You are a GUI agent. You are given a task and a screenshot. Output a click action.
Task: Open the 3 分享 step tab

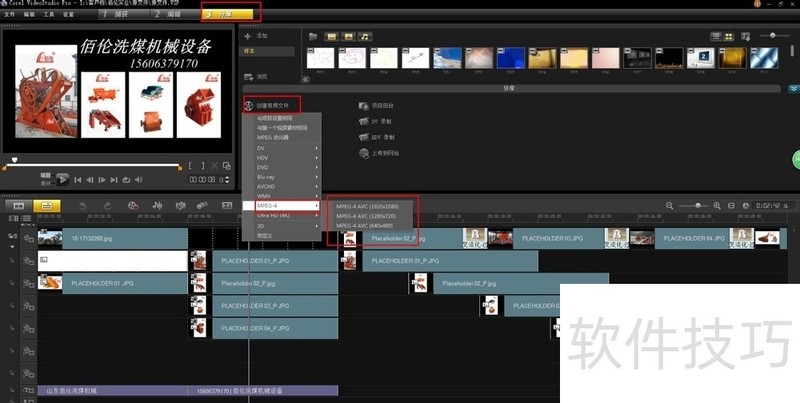230,13
